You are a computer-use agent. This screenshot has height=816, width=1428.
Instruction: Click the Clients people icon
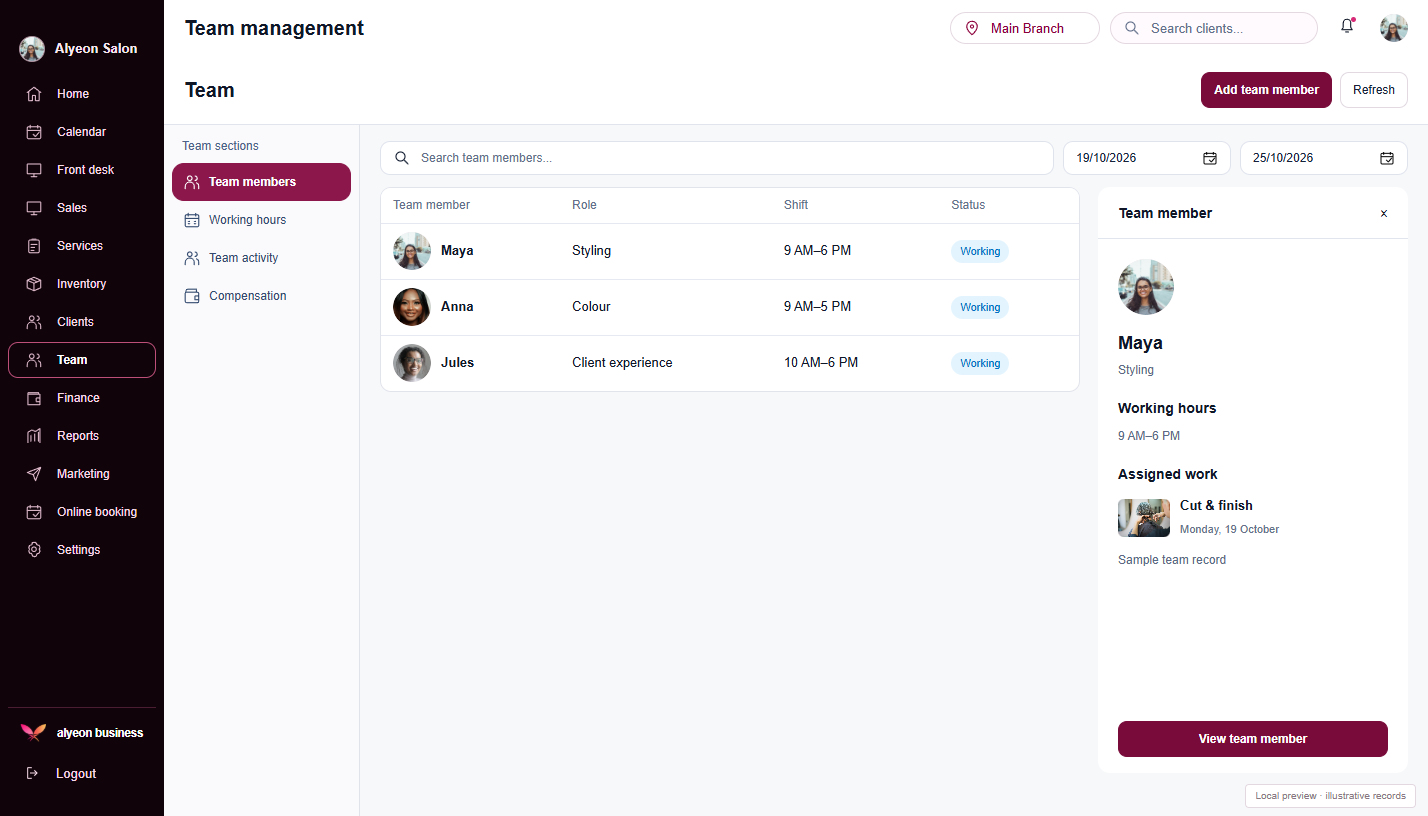34,322
